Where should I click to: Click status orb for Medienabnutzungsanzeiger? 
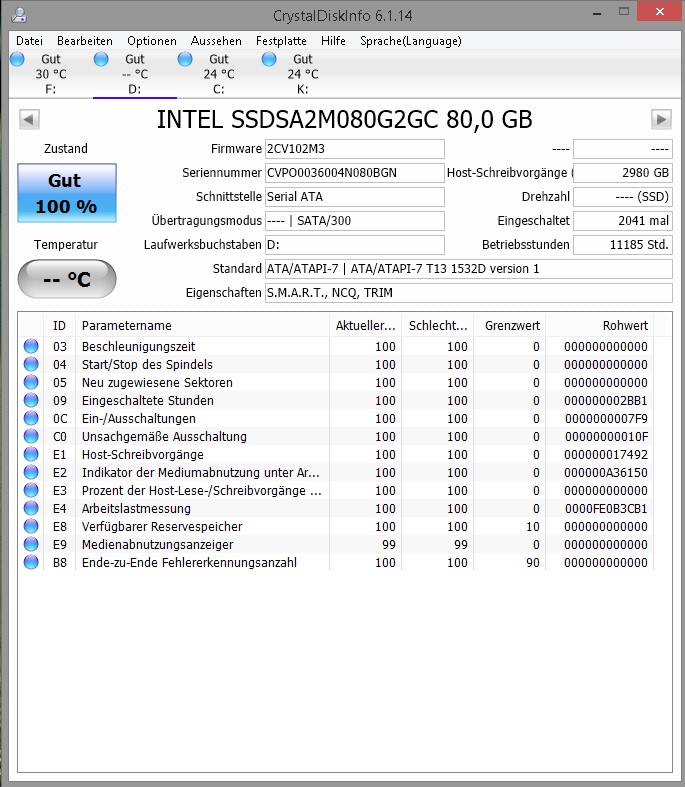point(31,545)
